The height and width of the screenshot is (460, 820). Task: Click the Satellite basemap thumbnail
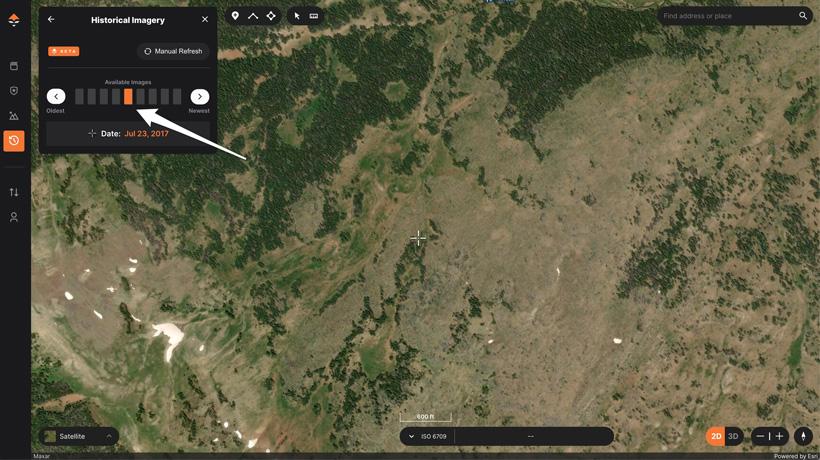point(50,436)
